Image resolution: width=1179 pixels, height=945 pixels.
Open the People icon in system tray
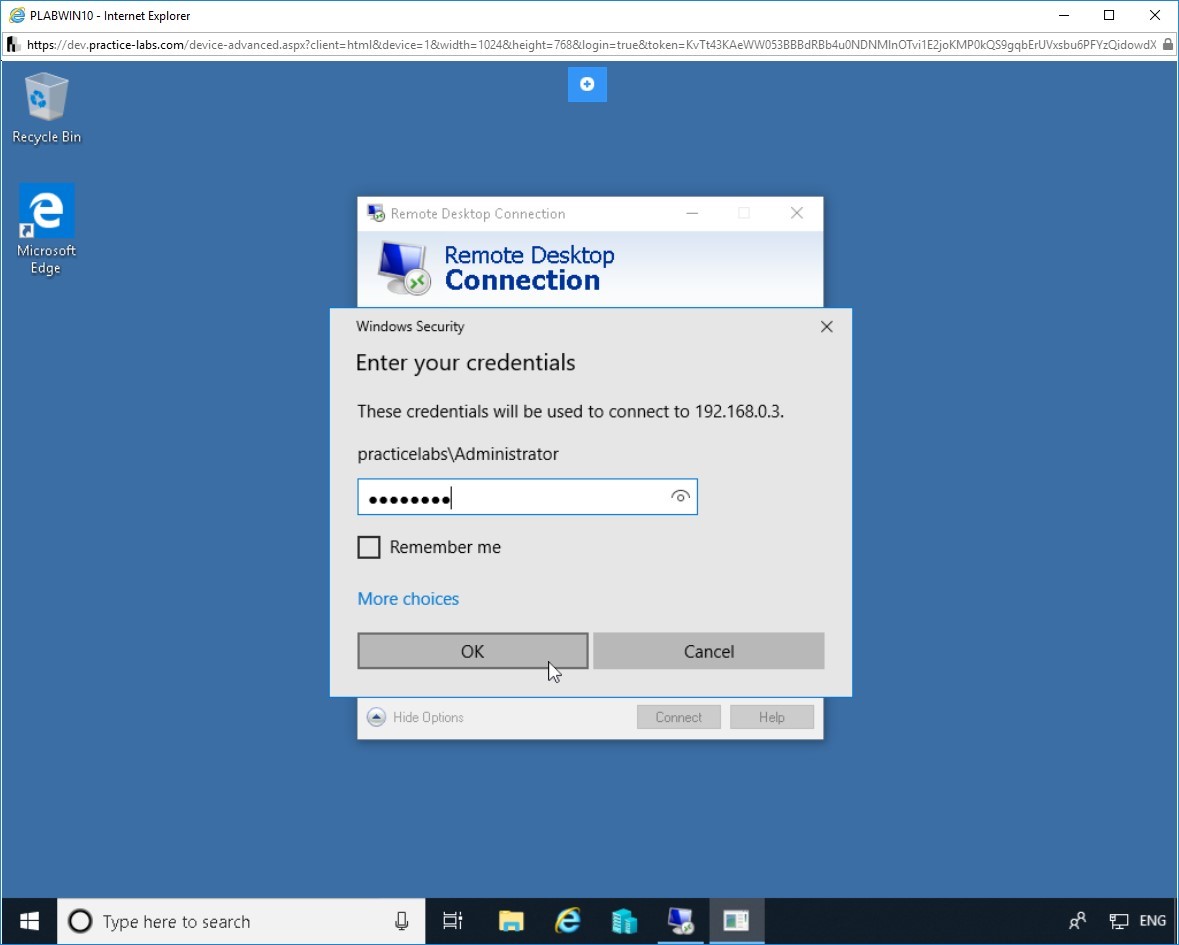pos(1077,921)
